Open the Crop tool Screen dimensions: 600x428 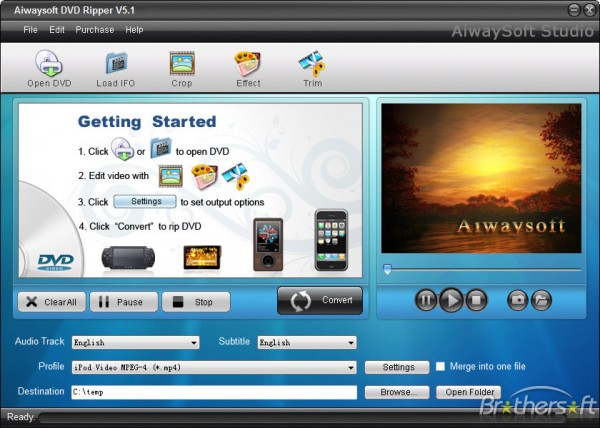click(x=182, y=69)
